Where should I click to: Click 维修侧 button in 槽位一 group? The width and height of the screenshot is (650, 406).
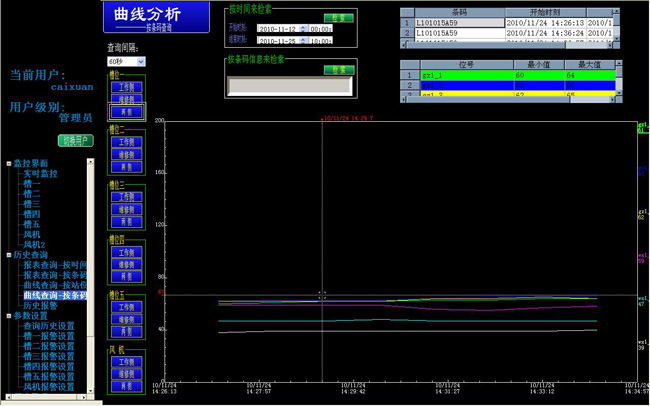click(x=126, y=100)
